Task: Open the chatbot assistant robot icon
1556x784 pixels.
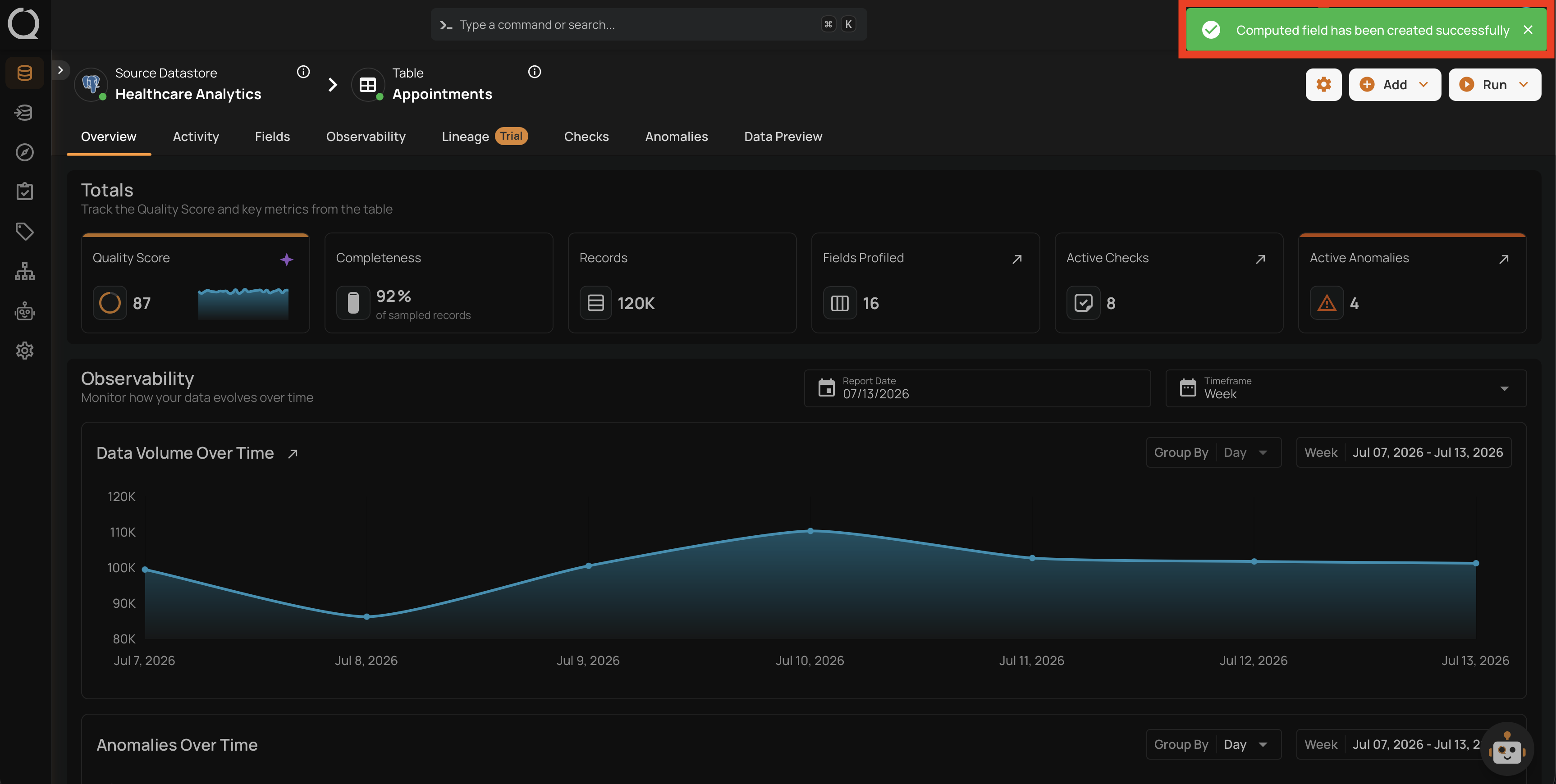Action: tap(1507, 749)
